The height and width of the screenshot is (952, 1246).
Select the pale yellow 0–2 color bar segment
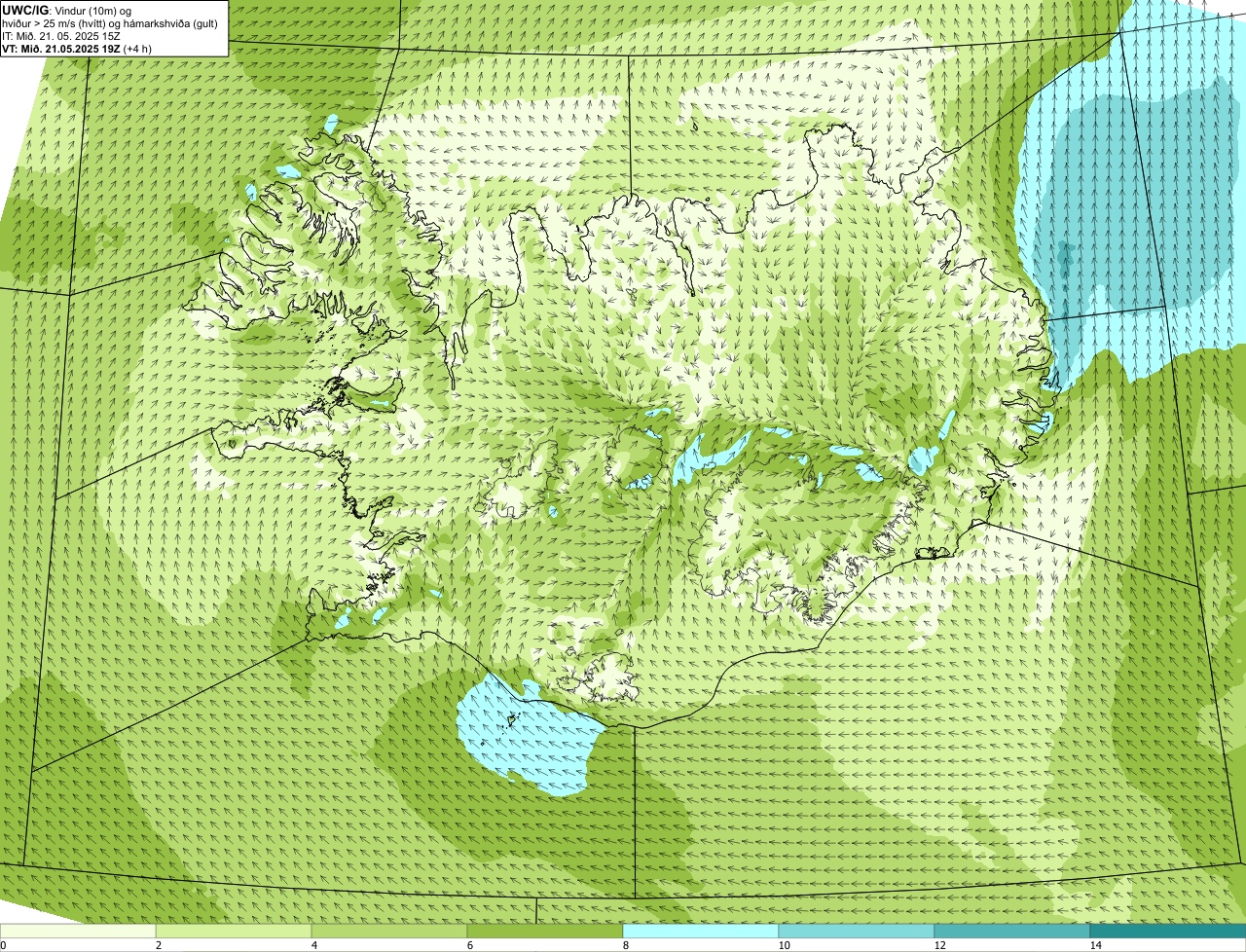pyautogui.click(x=78, y=931)
